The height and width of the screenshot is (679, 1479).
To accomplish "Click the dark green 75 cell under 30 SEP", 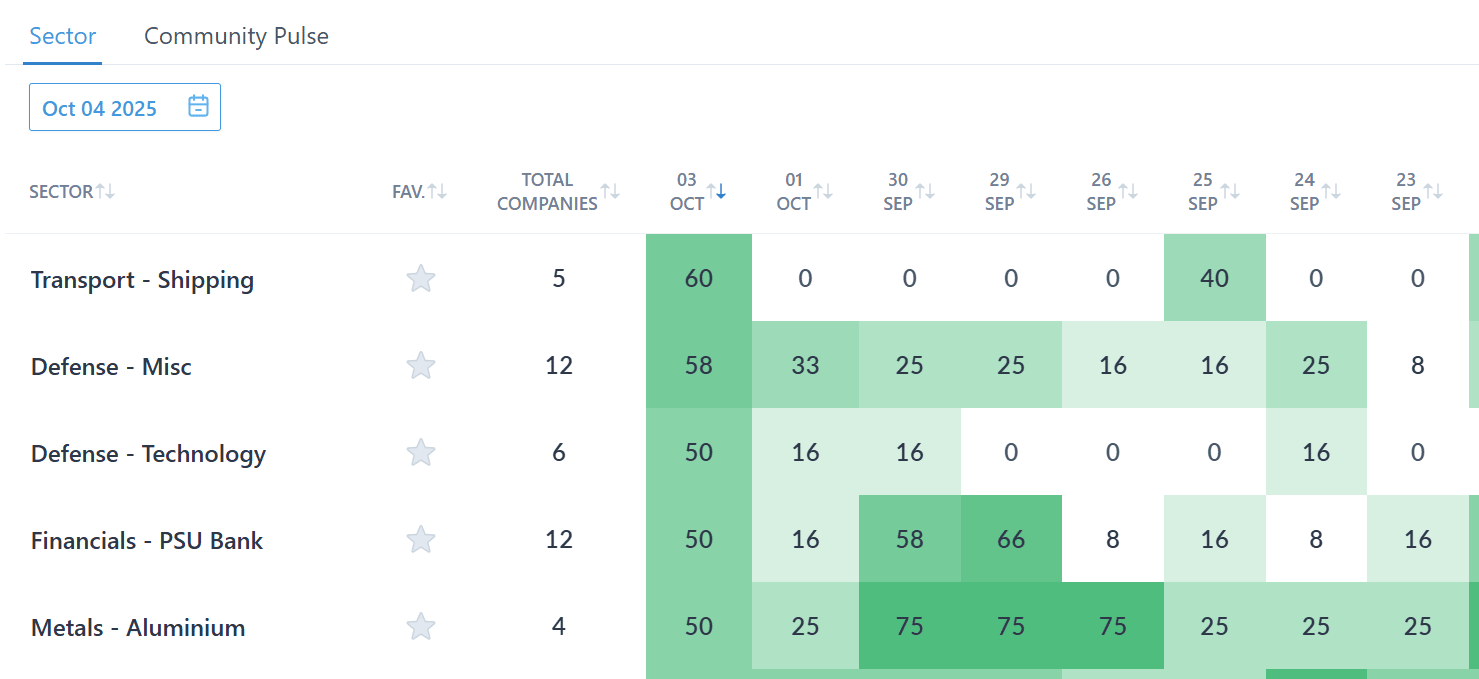I will [x=909, y=627].
